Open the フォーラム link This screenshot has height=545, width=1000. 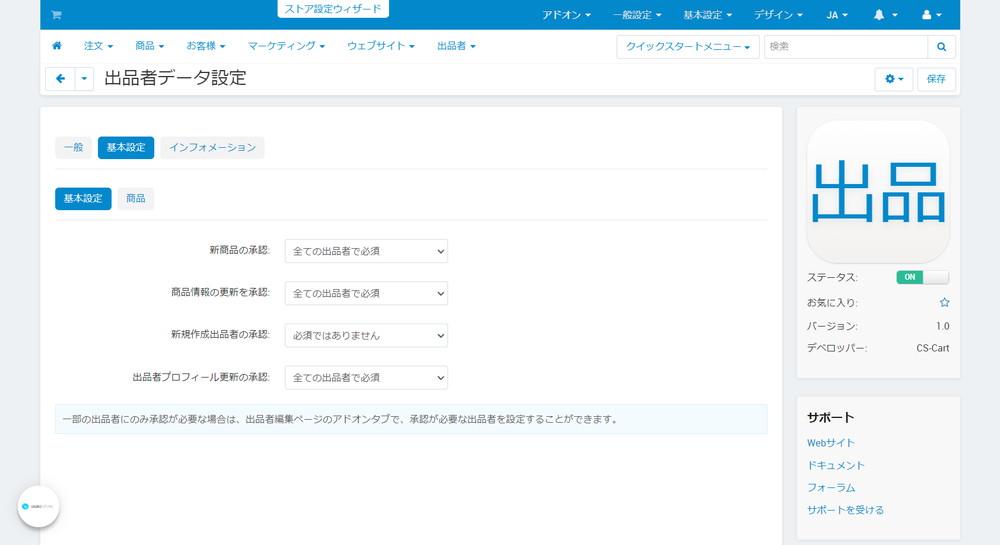click(831, 488)
